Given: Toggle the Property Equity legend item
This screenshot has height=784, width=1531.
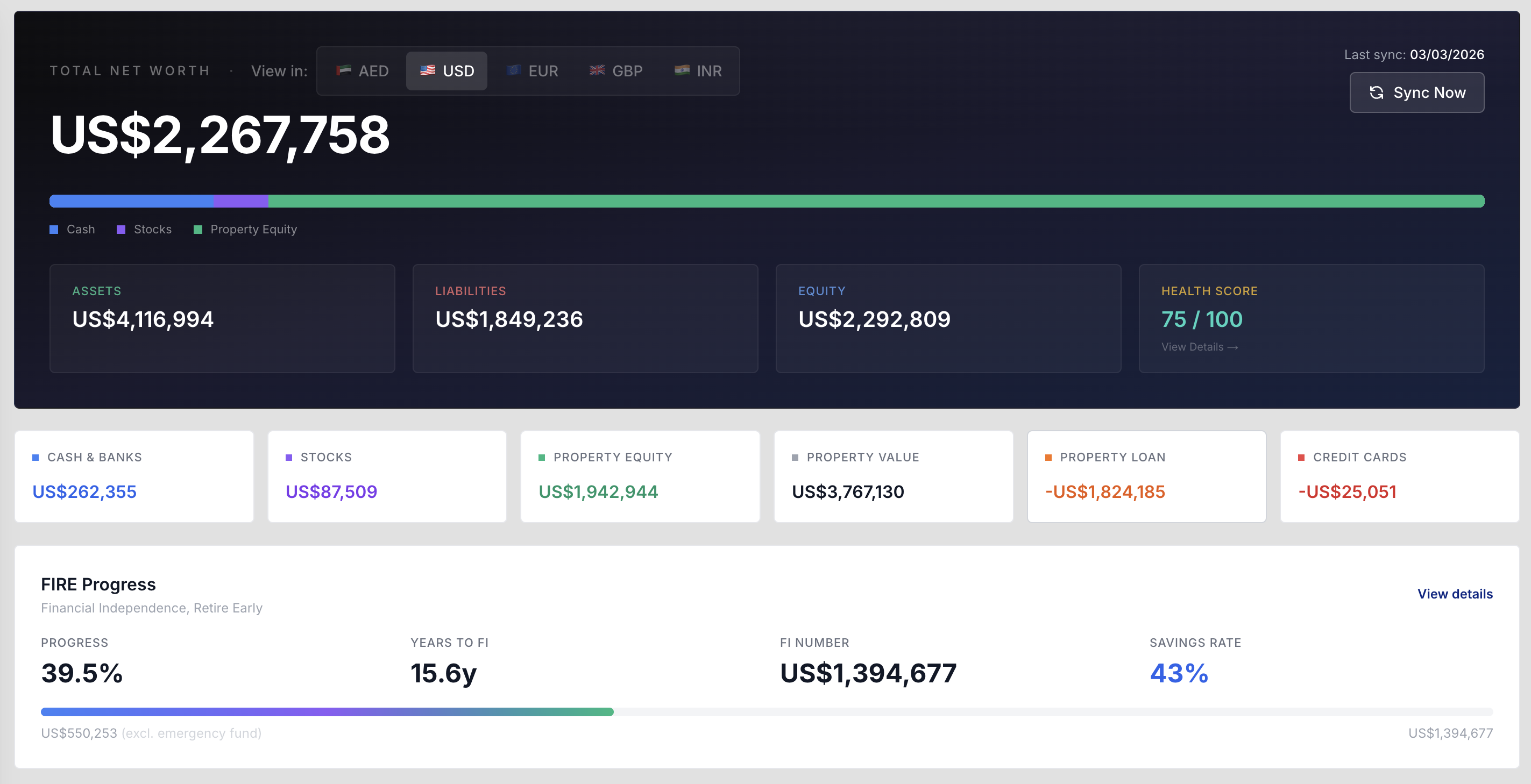Looking at the screenshot, I should coord(245,229).
